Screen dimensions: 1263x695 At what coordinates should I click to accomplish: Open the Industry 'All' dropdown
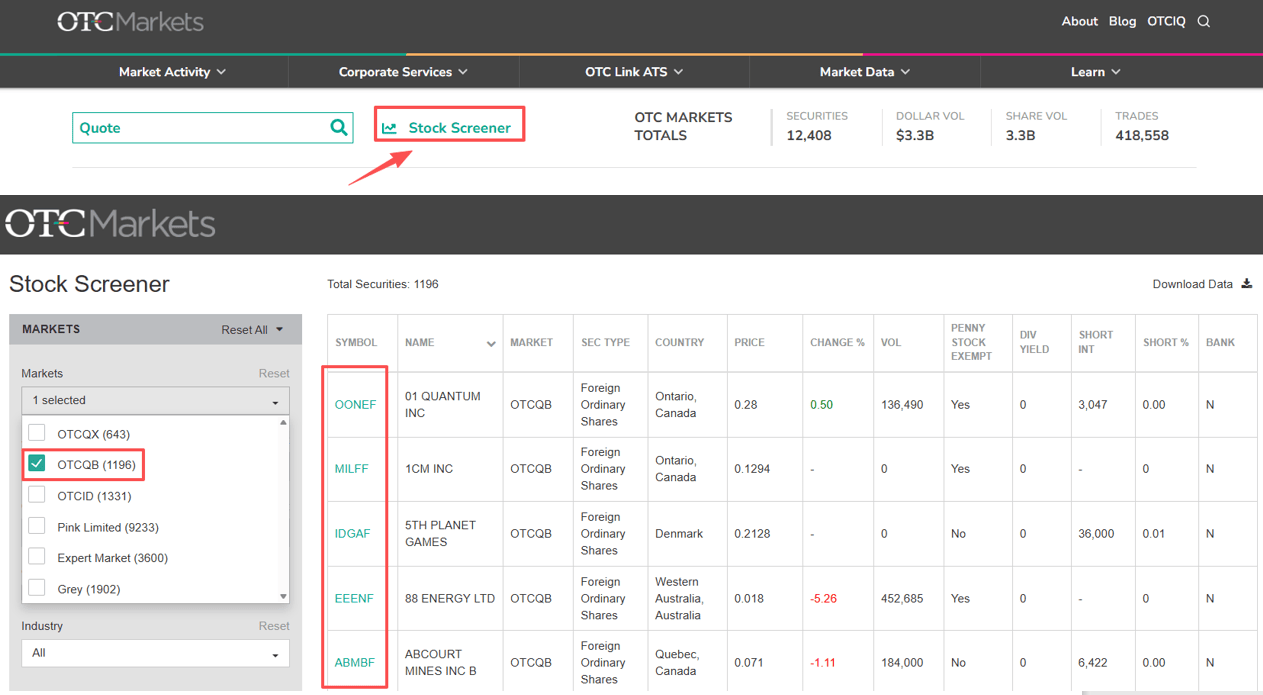pyautogui.click(x=155, y=653)
